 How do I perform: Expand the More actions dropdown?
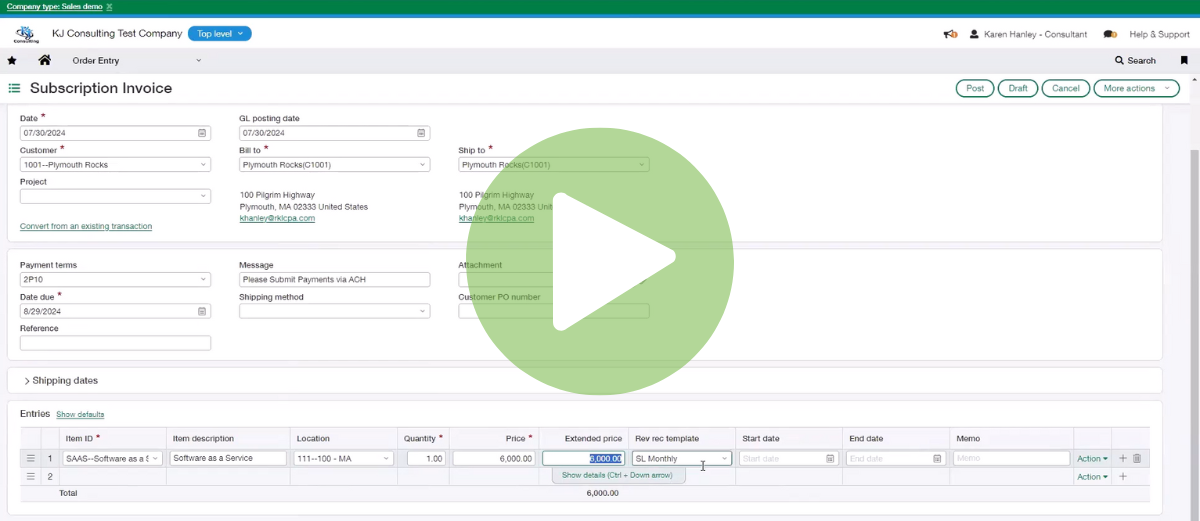click(x=1136, y=88)
